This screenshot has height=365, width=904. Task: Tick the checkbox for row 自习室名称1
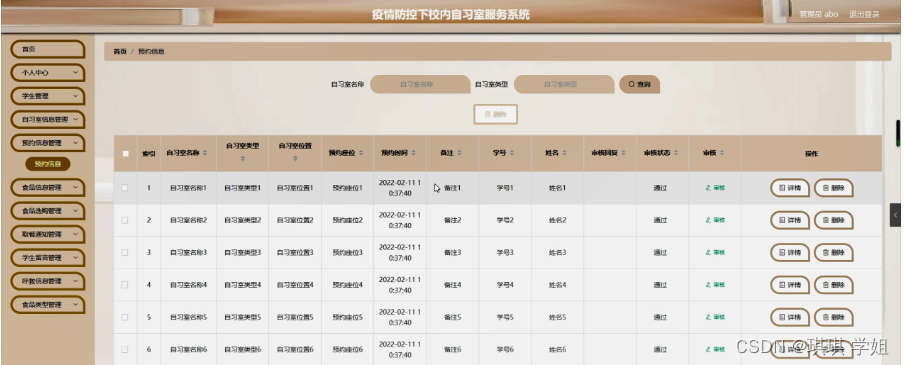(x=125, y=188)
